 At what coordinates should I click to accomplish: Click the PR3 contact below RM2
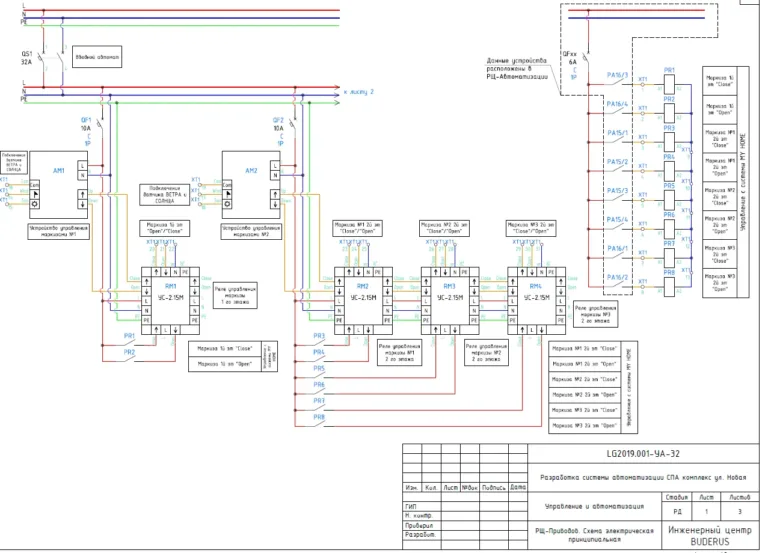pyautogui.click(x=319, y=338)
